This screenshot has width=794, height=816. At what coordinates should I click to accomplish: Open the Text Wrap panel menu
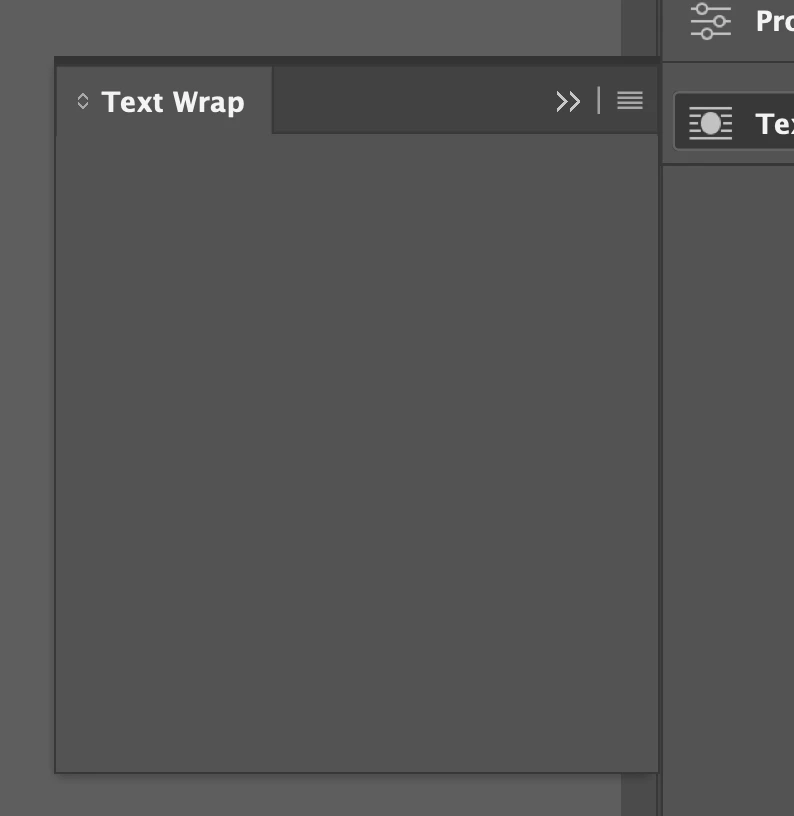point(630,100)
